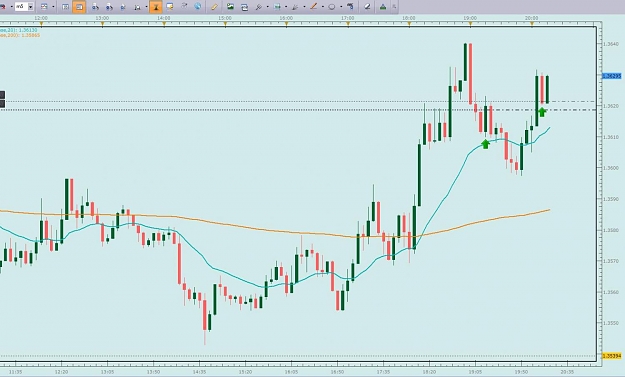Click the blue current price label 1.36235
This screenshot has height=377, width=625.
click(x=611, y=76)
